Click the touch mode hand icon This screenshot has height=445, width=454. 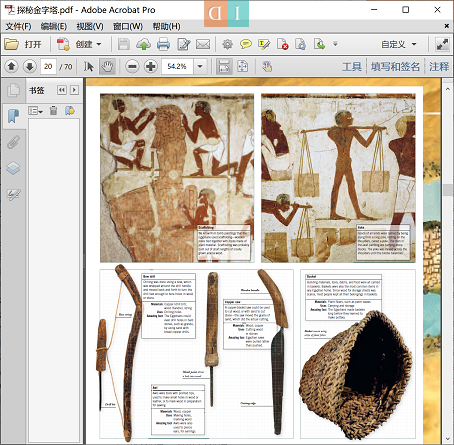[x=267, y=67]
